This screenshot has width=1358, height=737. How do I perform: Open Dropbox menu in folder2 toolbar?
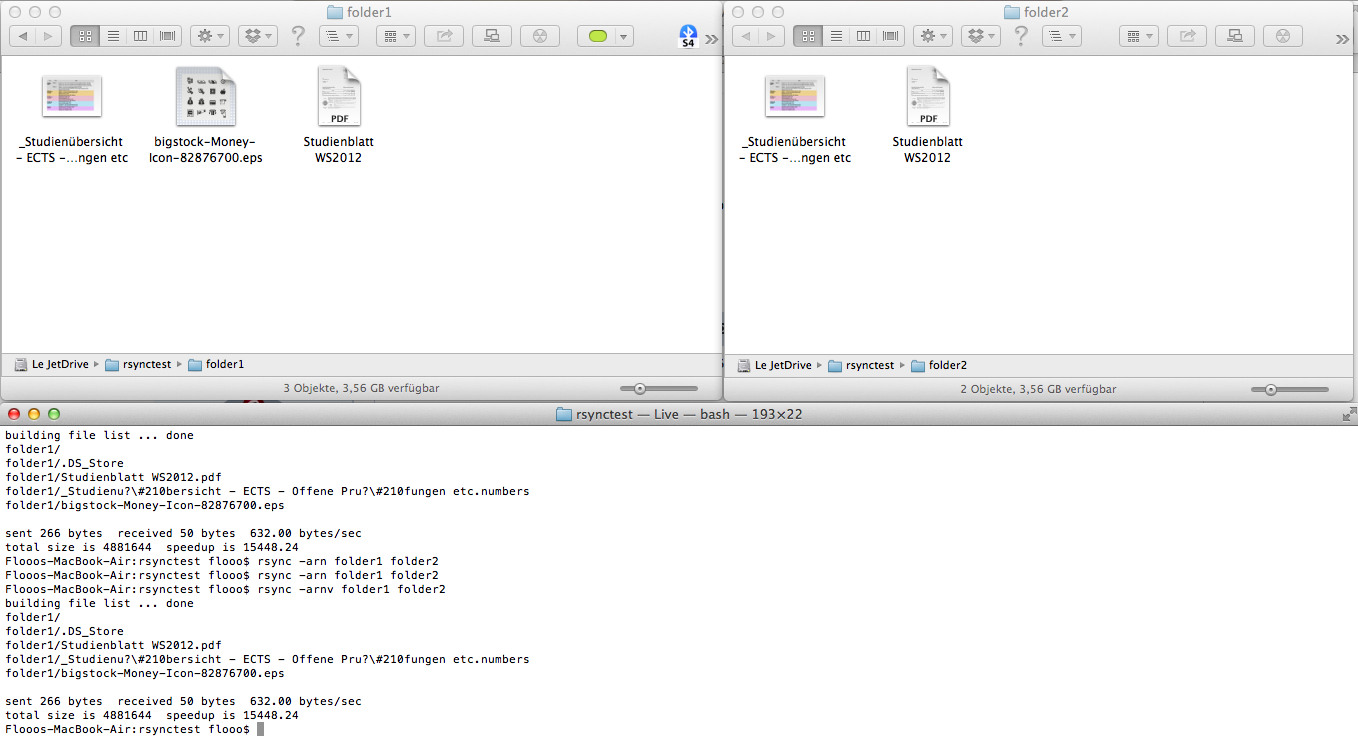pos(981,36)
